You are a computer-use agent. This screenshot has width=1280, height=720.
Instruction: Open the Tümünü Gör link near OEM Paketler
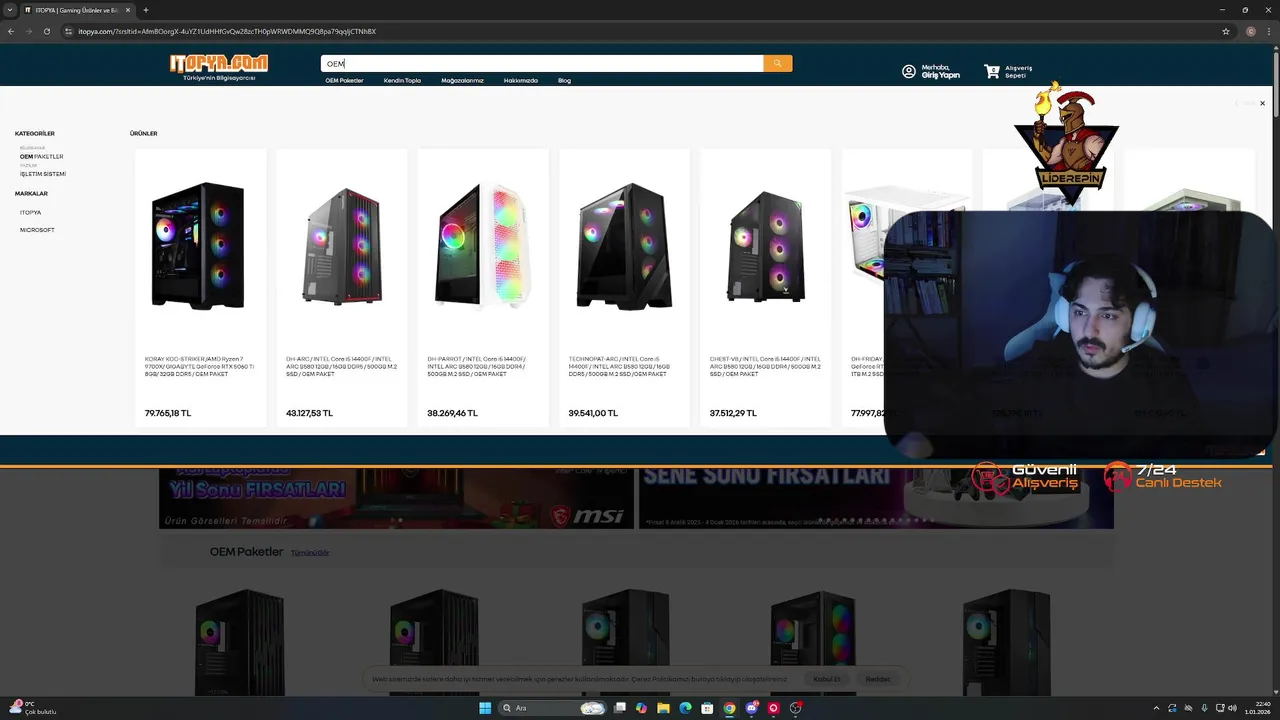[x=310, y=553]
